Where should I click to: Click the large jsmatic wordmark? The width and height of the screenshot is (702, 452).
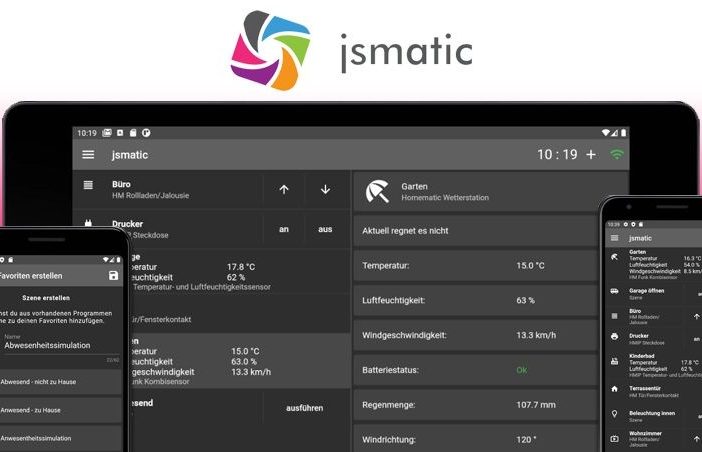406,52
